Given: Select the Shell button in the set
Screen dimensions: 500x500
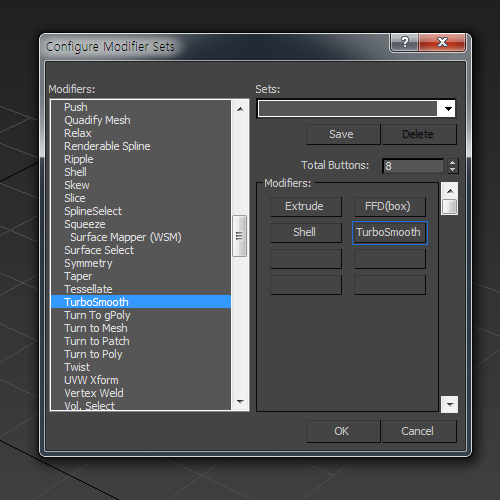Looking at the screenshot, I should (306, 232).
